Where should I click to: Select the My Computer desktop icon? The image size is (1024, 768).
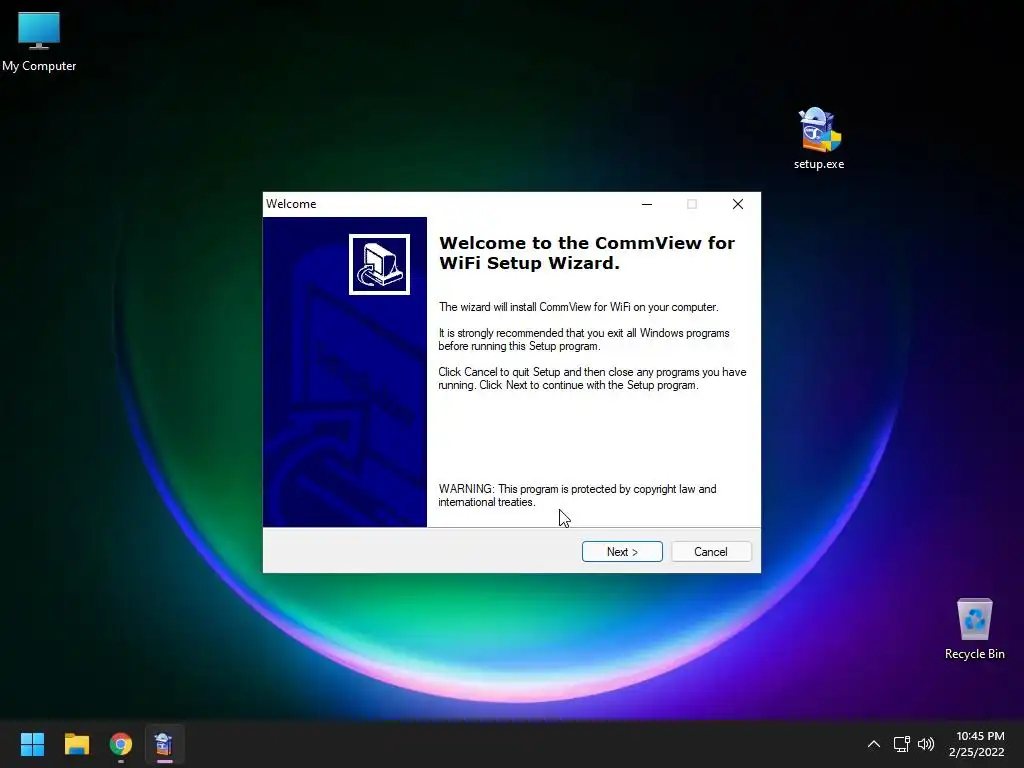point(39,42)
